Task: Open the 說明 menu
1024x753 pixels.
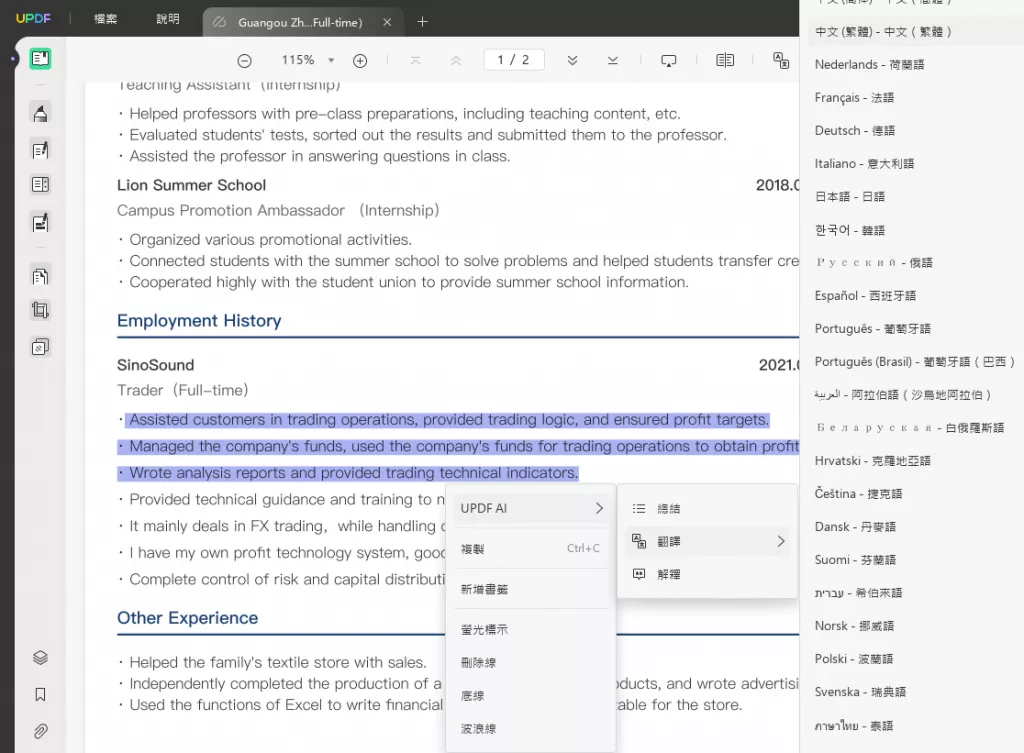Action: pyautogui.click(x=168, y=19)
